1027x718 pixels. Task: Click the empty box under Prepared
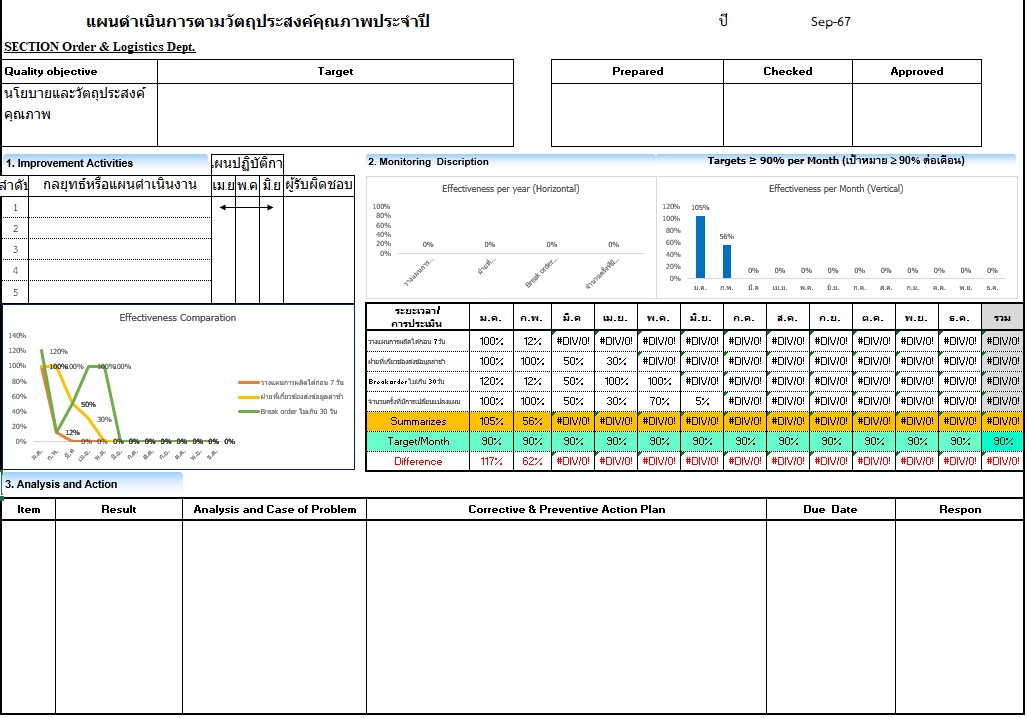(637, 115)
